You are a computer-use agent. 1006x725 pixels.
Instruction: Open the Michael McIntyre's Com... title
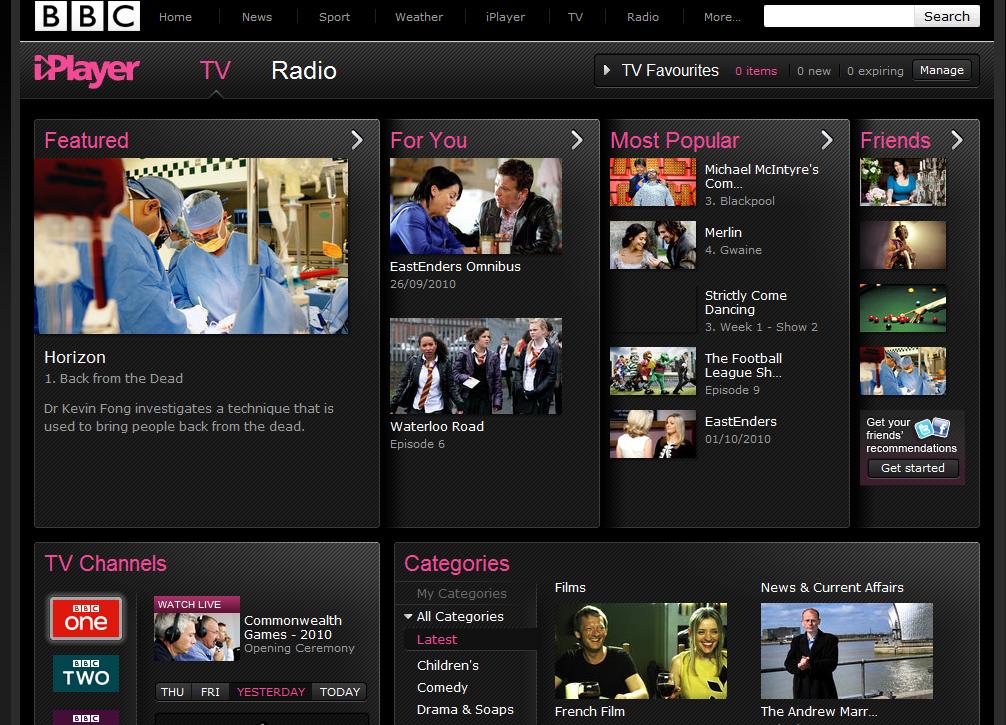pyautogui.click(x=762, y=176)
